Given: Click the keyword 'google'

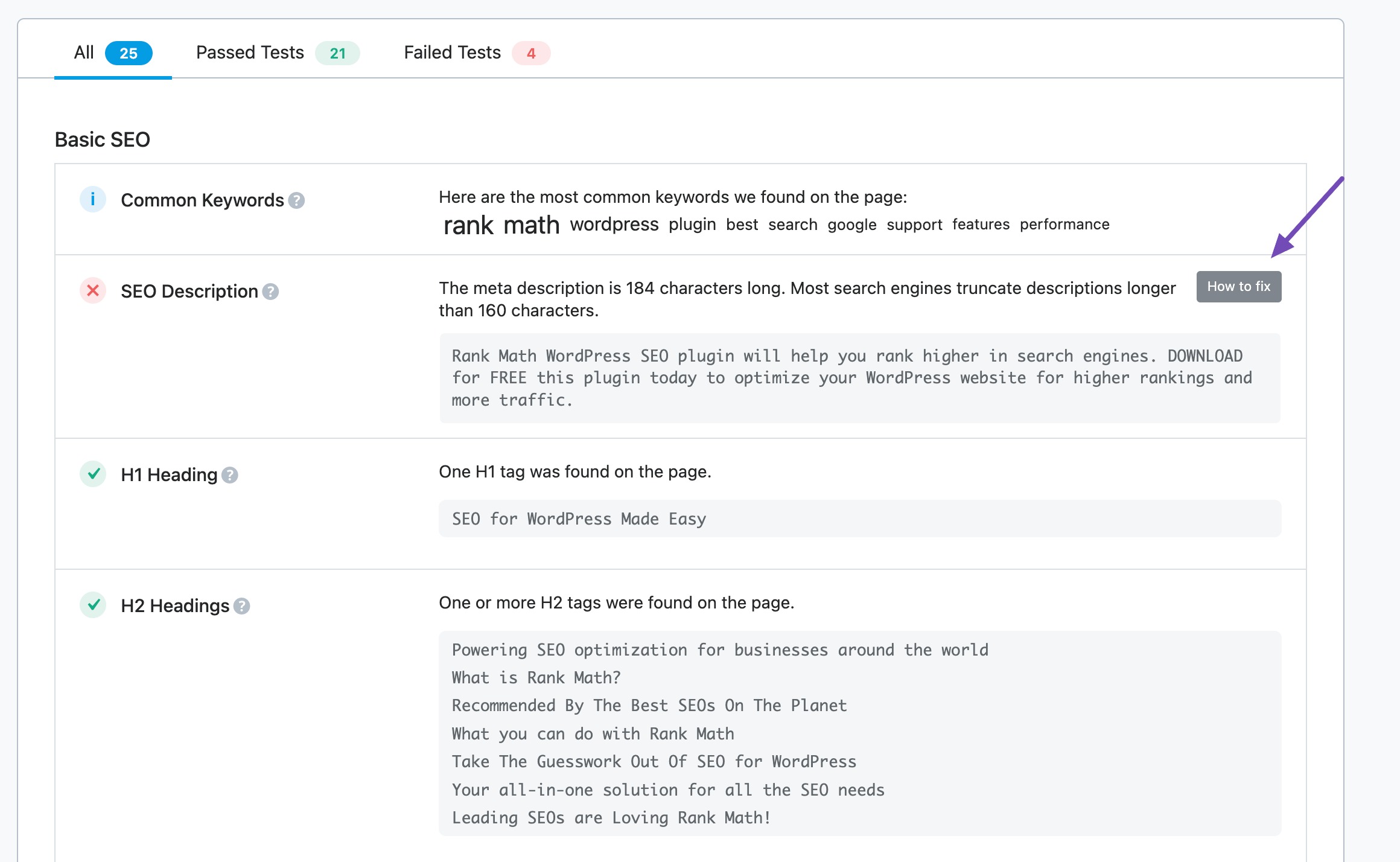Looking at the screenshot, I should 852,225.
